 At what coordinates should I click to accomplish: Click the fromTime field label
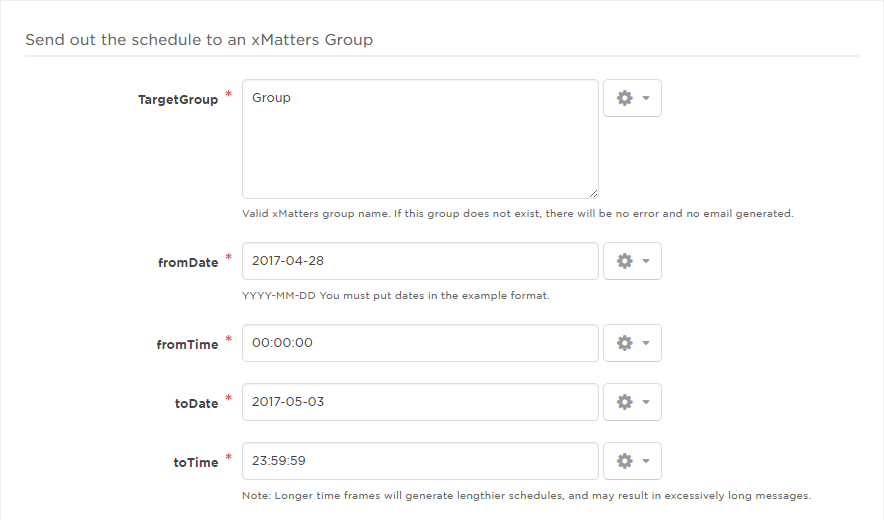tap(187, 345)
